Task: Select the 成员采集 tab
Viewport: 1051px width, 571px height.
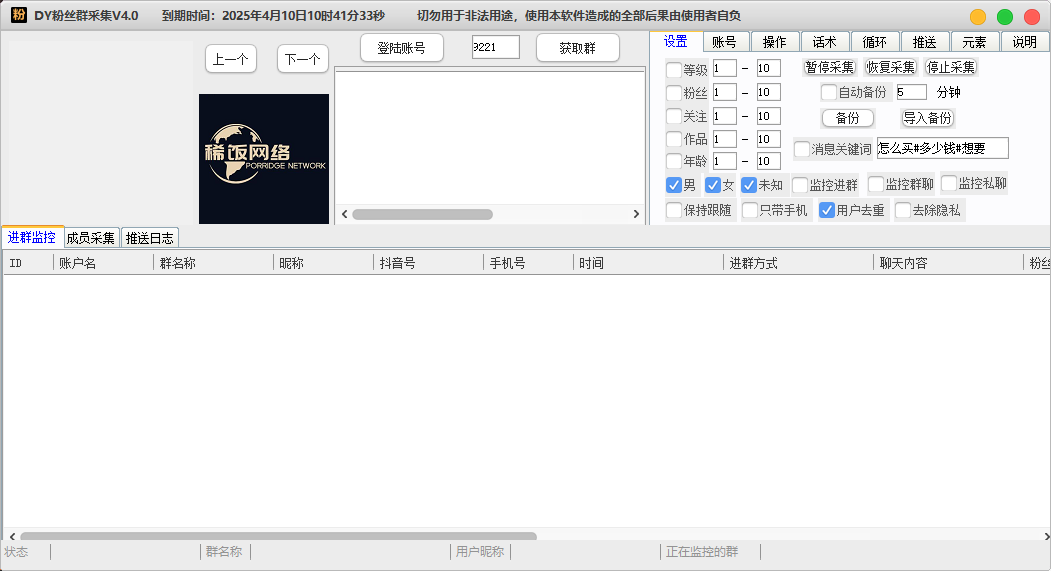Action: (91, 238)
